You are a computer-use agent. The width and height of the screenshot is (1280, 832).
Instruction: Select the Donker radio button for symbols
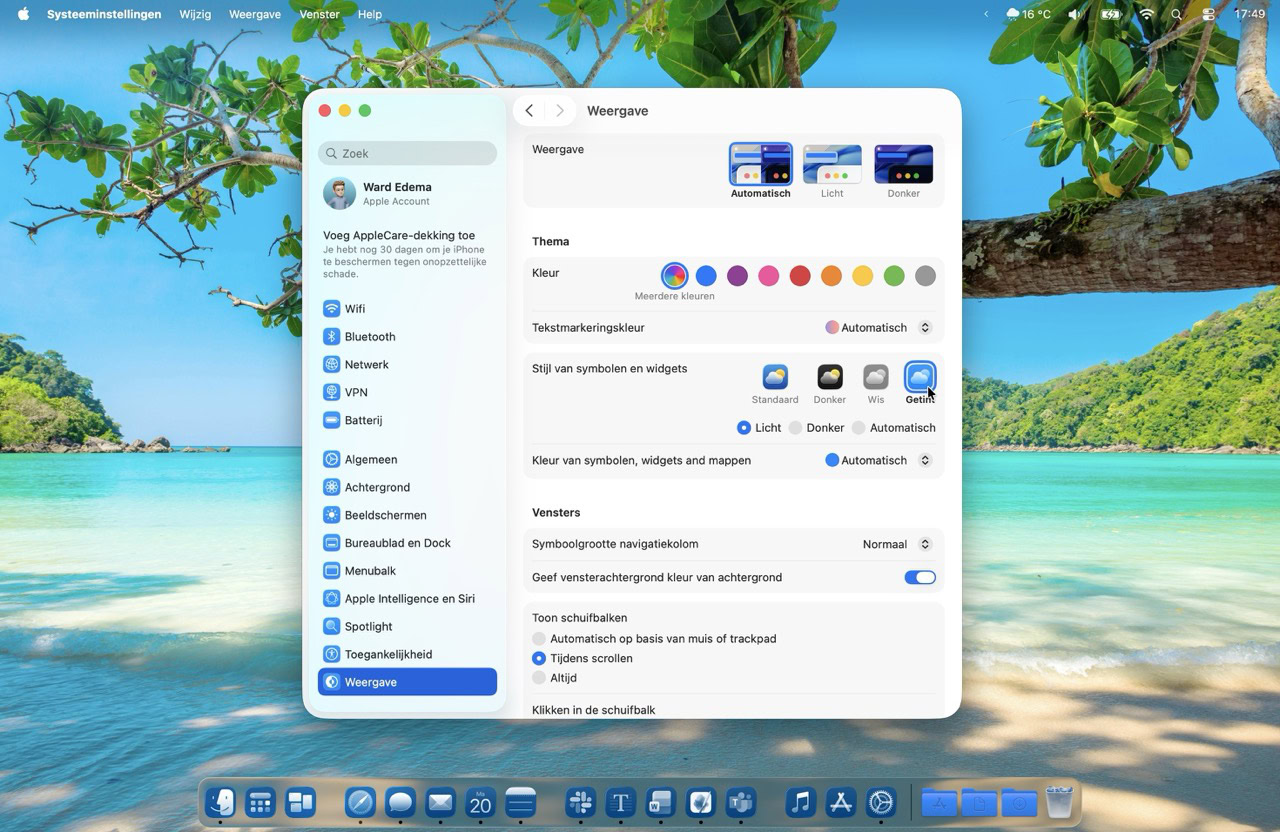pos(796,428)
